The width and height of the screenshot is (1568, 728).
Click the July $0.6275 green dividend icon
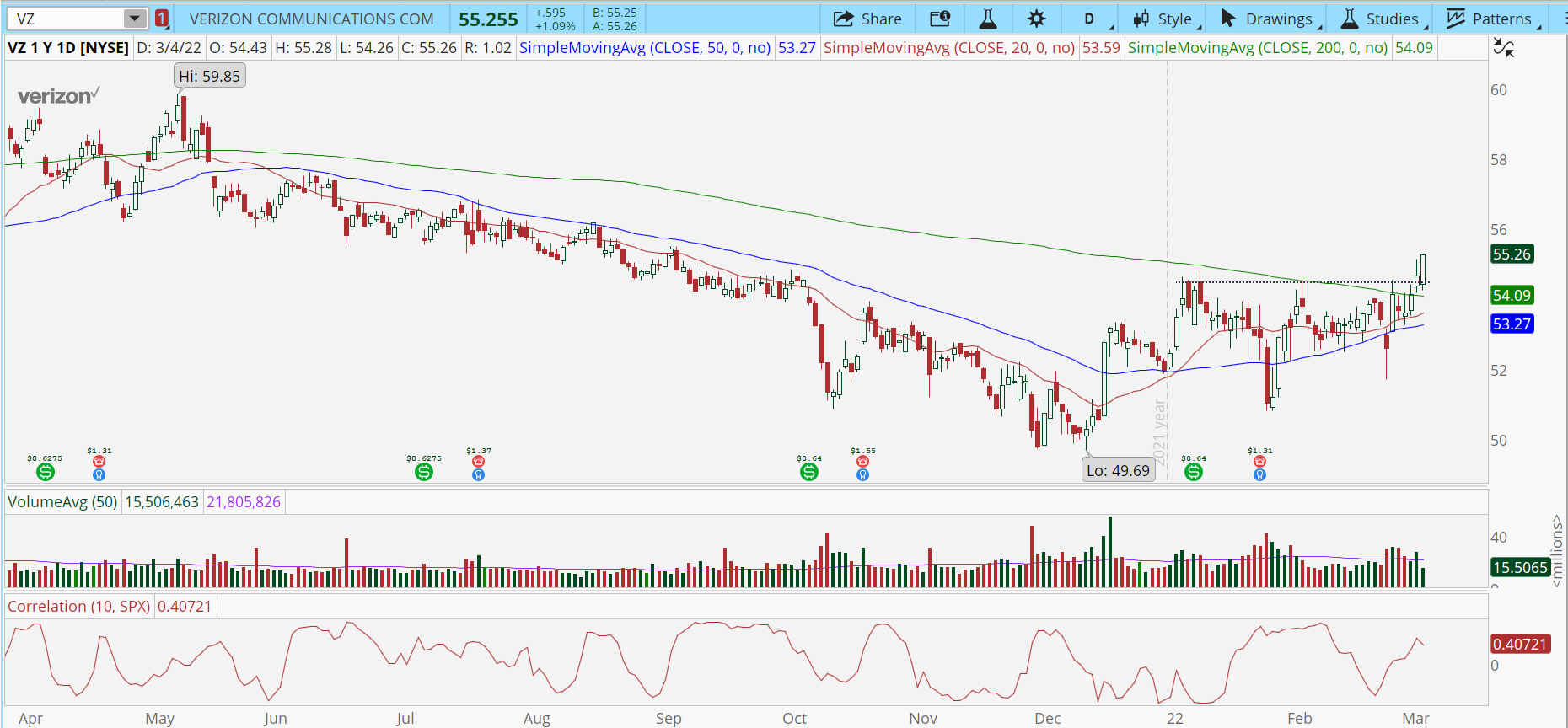[x=424, y=473]
